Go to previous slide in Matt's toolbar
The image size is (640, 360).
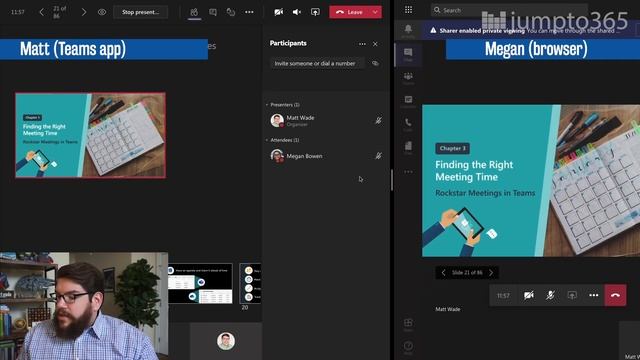pyautogui.click(x=41, y=12)
